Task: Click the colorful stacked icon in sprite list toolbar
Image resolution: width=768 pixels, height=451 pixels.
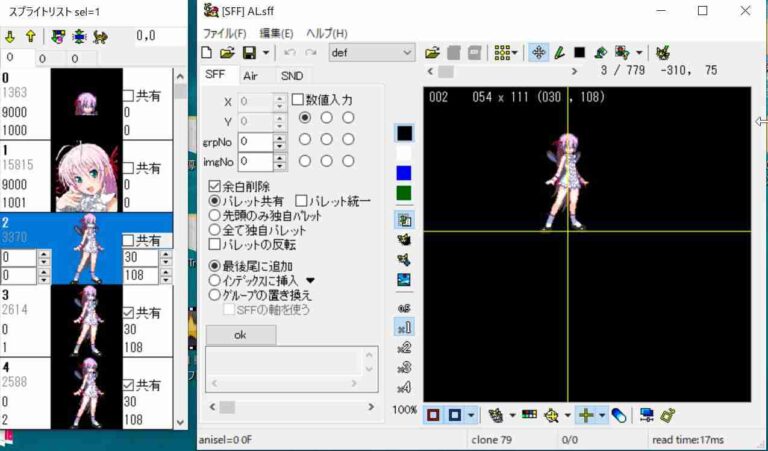Action: click(x=58, y=37)
